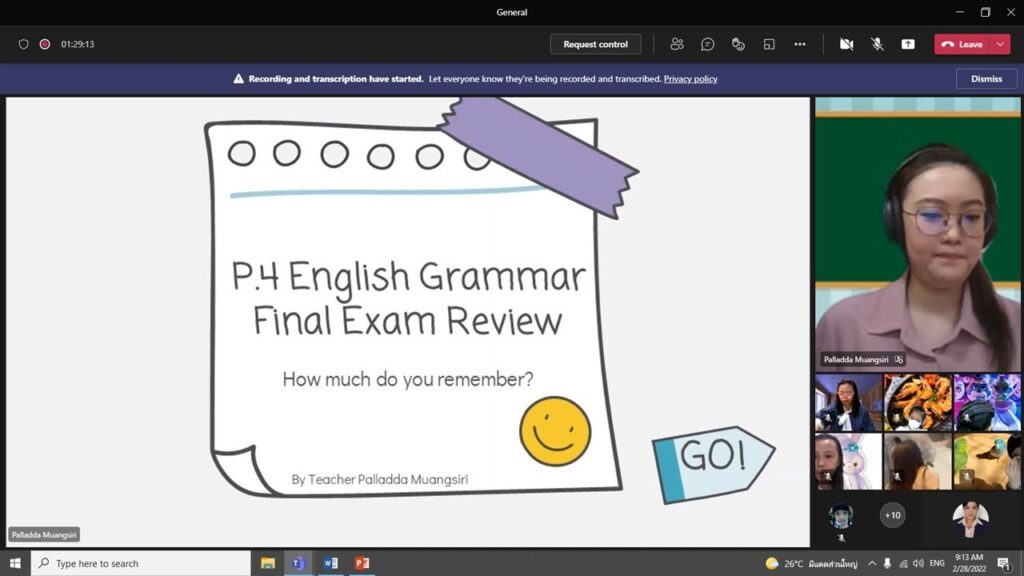
Task: Unmute the microphone
Action: tap(877, 44)
